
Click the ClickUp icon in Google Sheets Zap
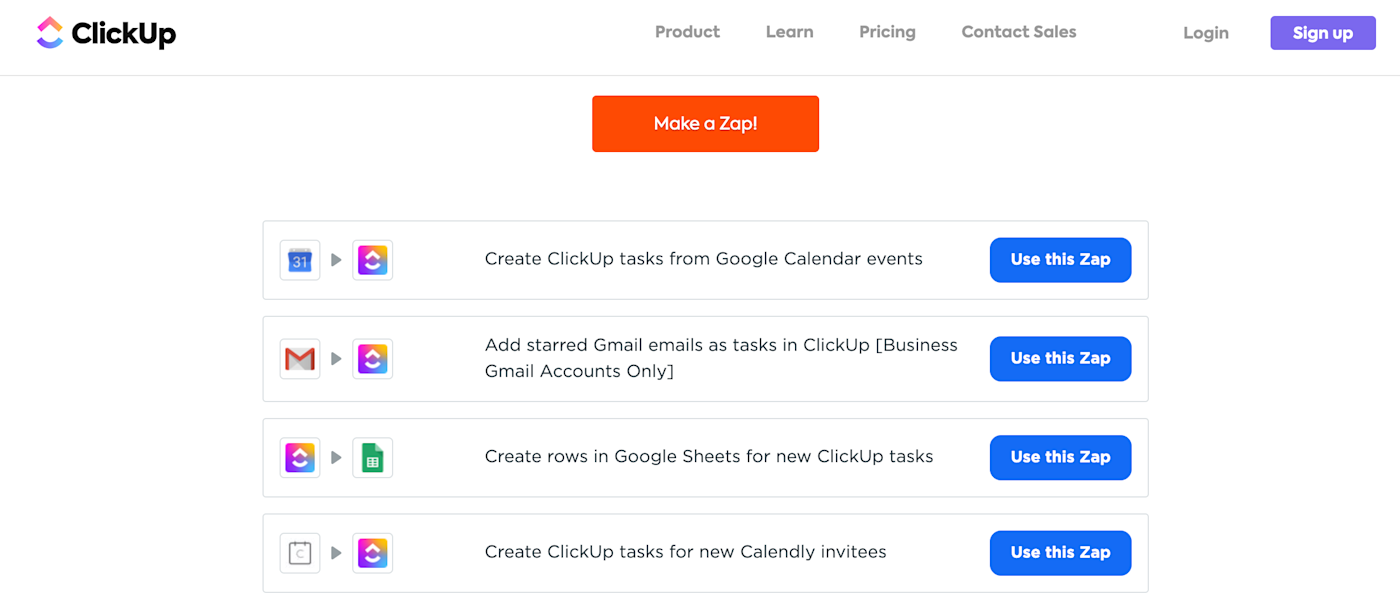coord(300,458)
